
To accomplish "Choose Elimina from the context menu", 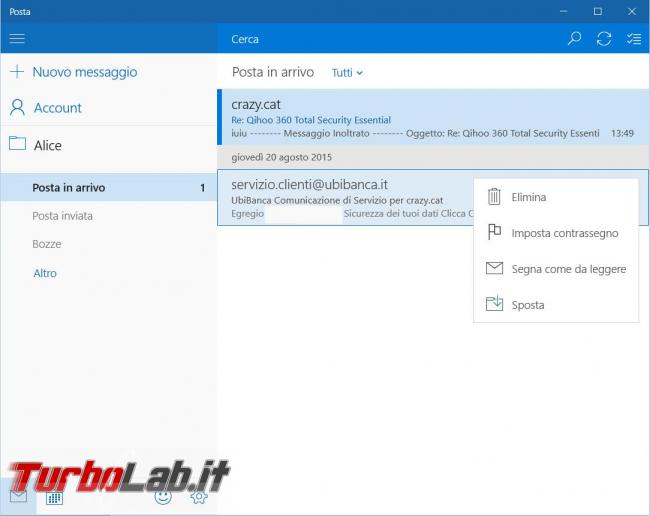I will point(555,197).
